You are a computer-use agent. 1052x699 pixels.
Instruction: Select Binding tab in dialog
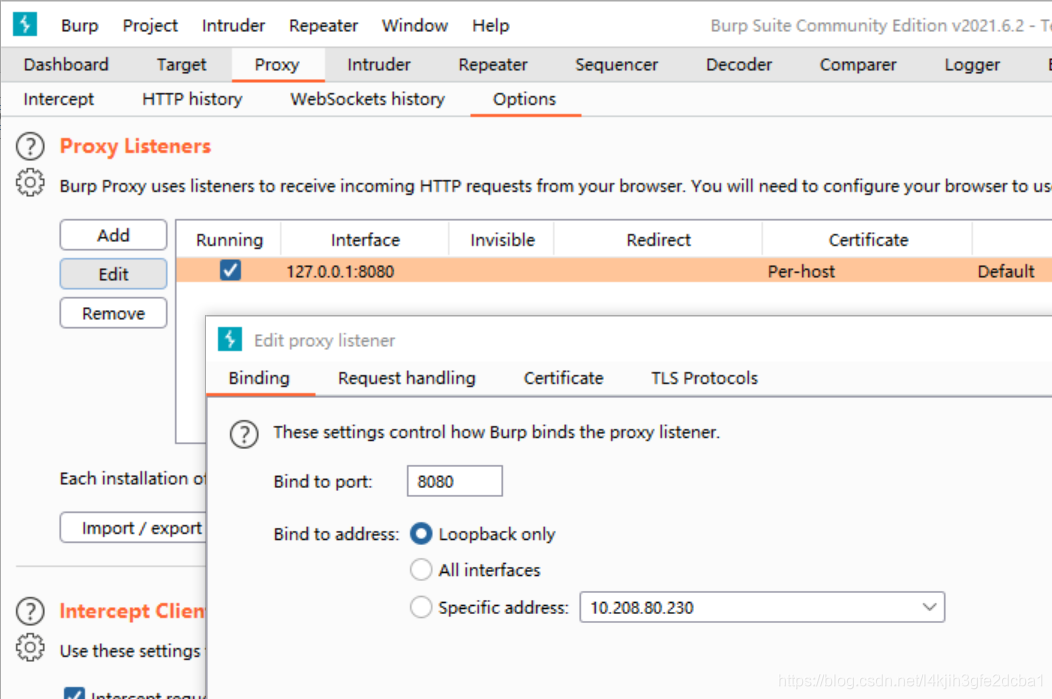pyautogui.click(x=259, y=378)
